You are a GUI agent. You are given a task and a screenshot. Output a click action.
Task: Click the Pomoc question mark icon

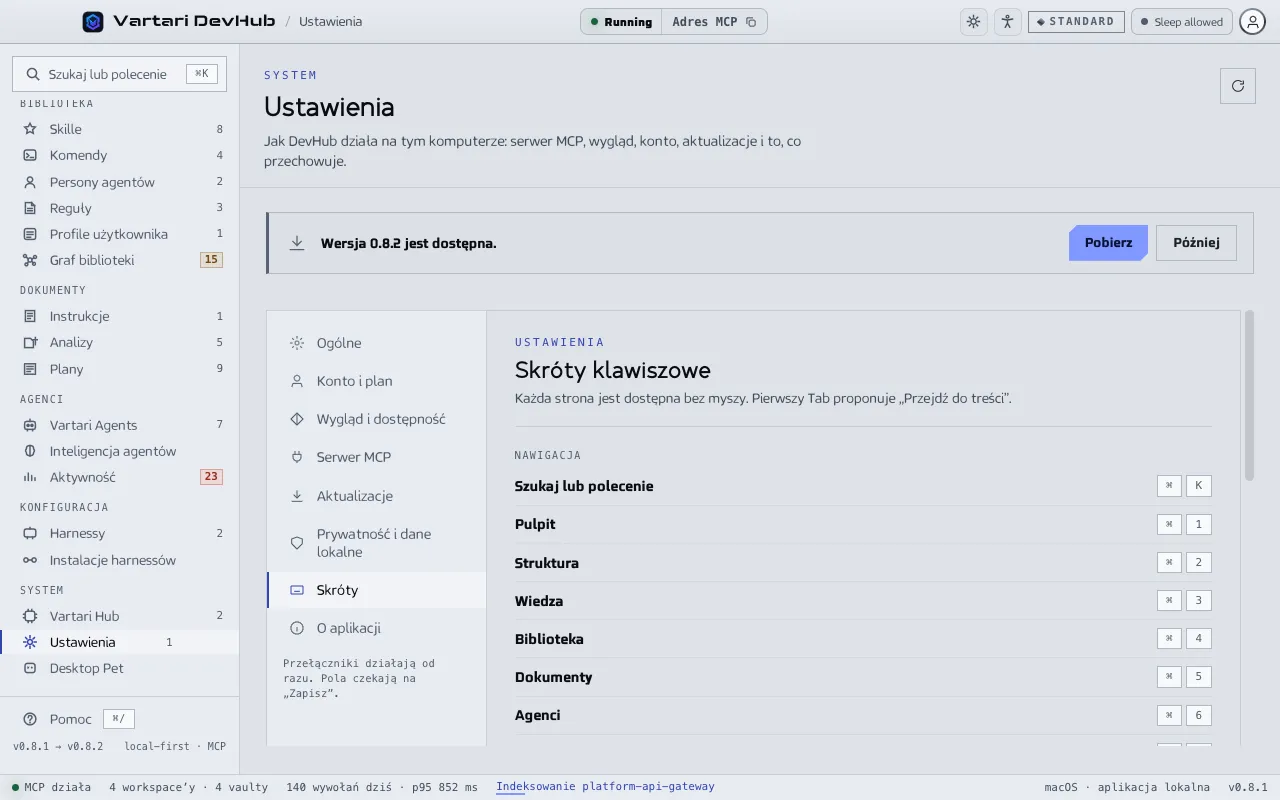click(30, 719)
